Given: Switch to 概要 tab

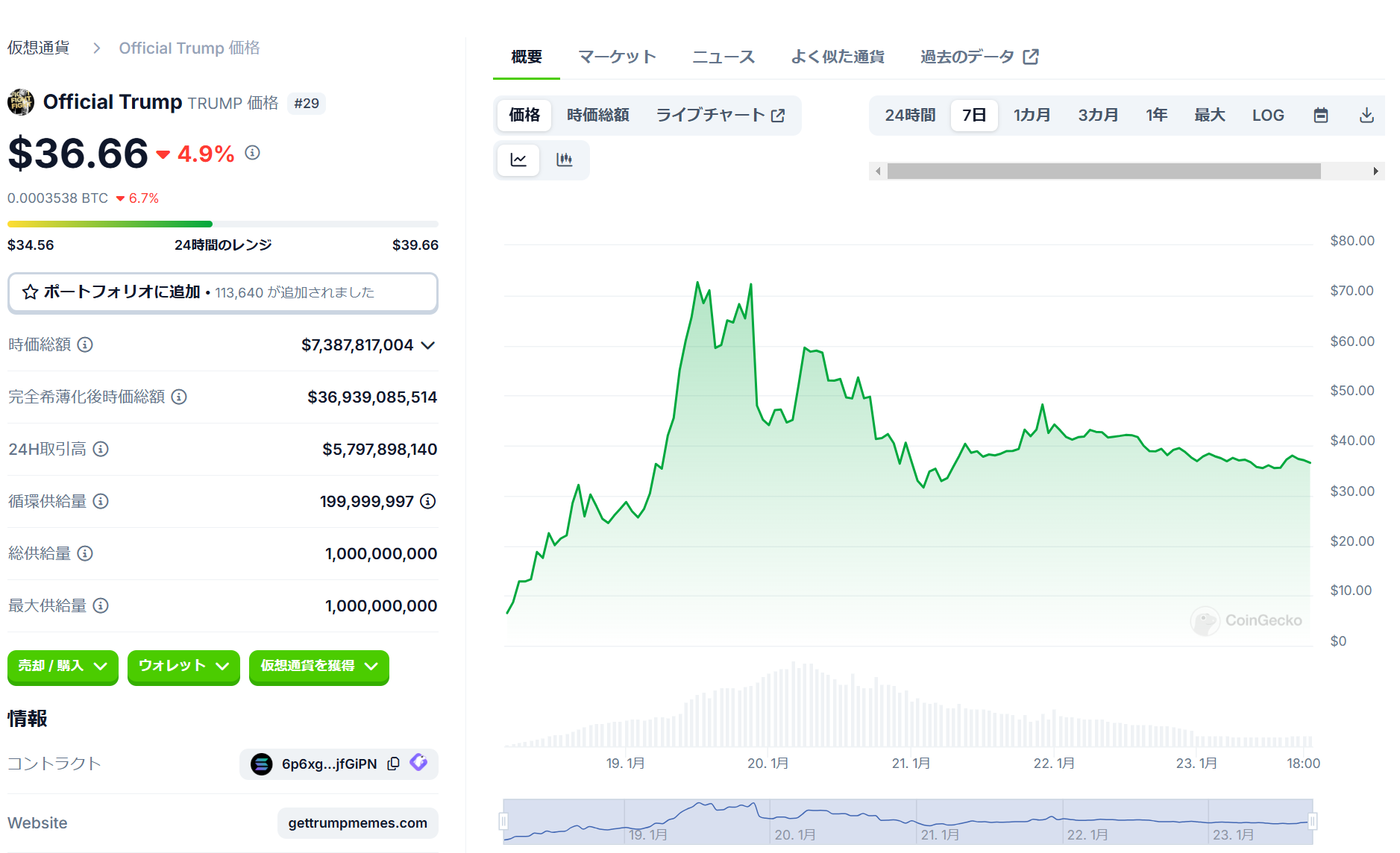Looking at the screenshot, I should pyautogui.click(x=527, y=57).
